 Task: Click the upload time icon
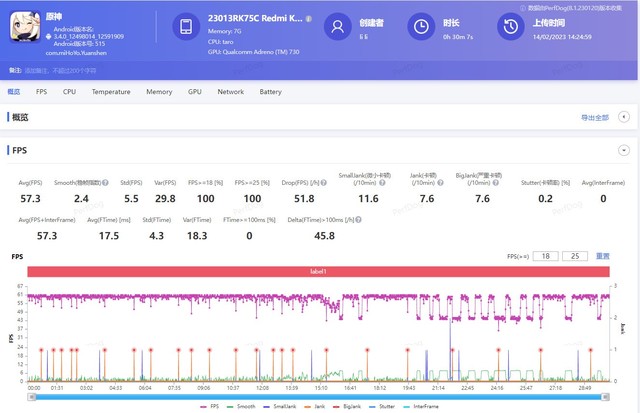509,26
